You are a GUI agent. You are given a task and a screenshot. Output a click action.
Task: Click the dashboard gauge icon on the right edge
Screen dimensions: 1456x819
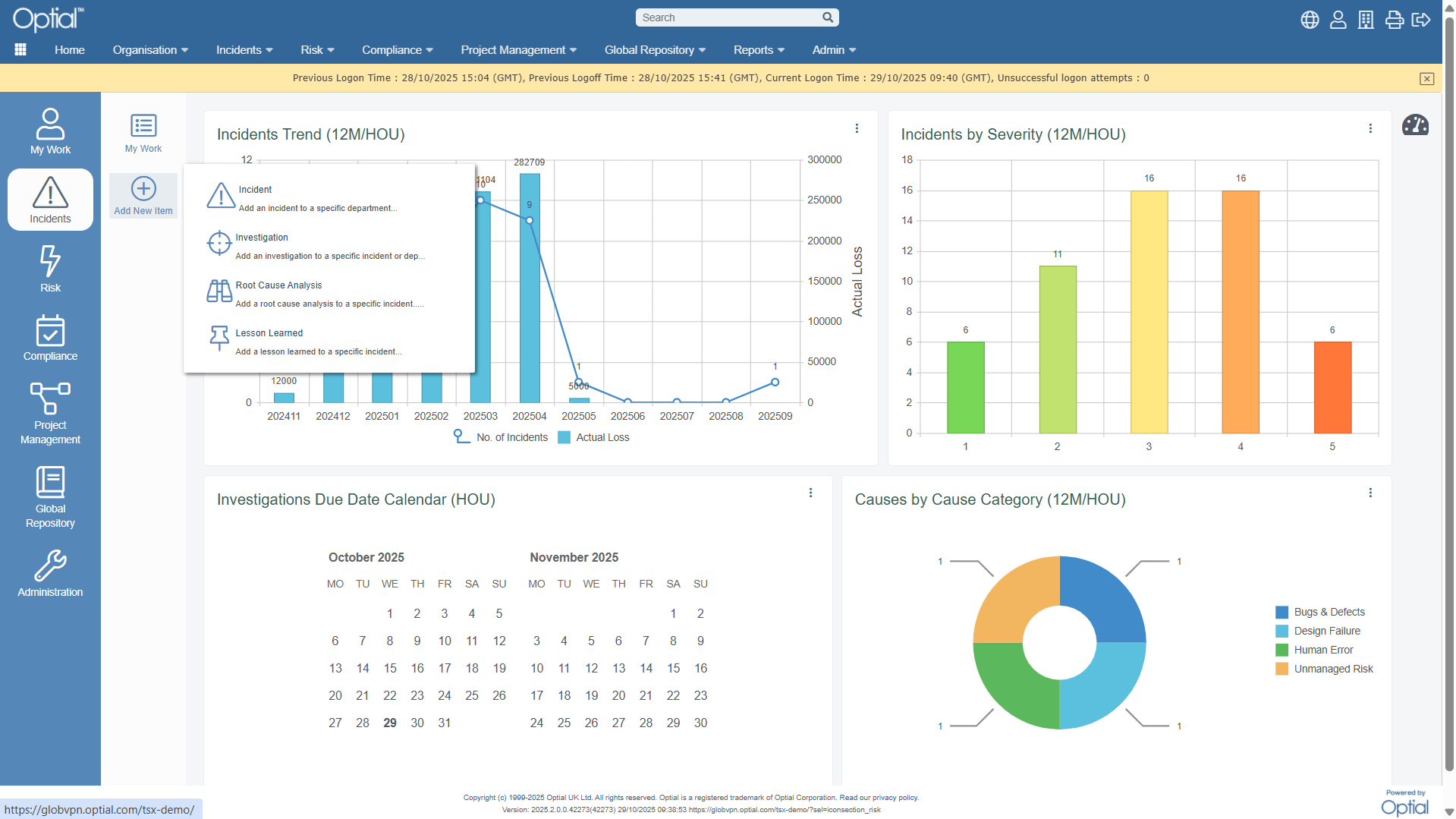click(x=1416, y=124)
